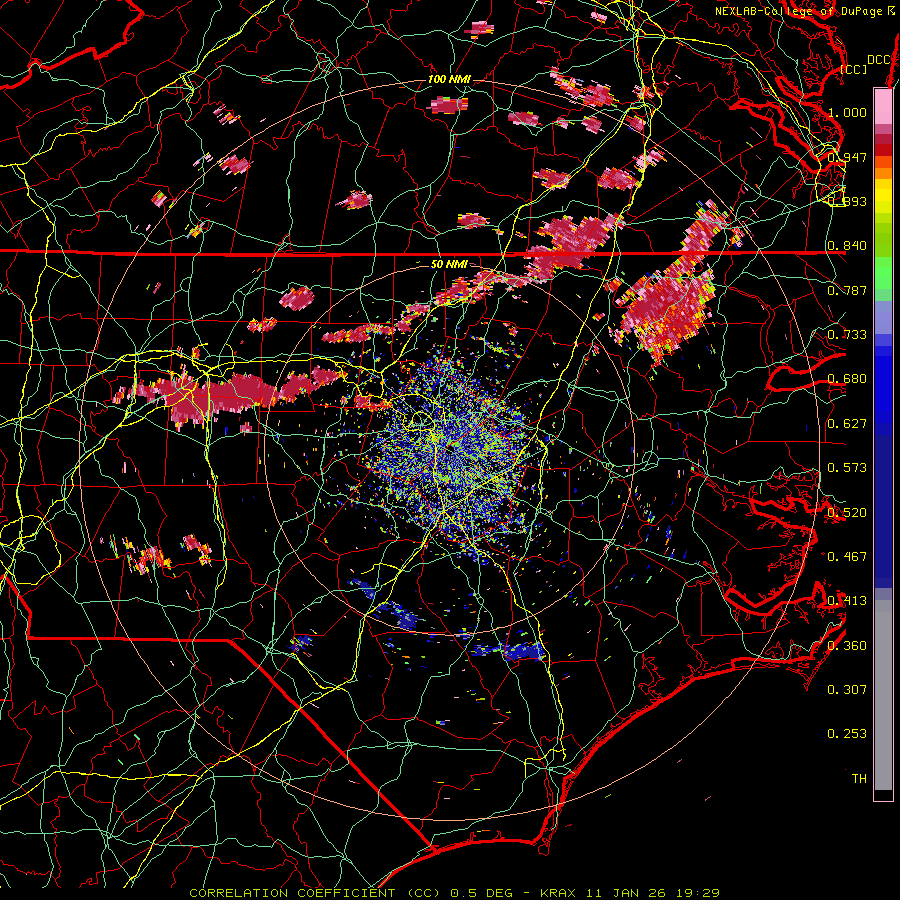Screen dimensions: 900x900
Task: Select the 0.733 scale value
Action: [847, 334]
